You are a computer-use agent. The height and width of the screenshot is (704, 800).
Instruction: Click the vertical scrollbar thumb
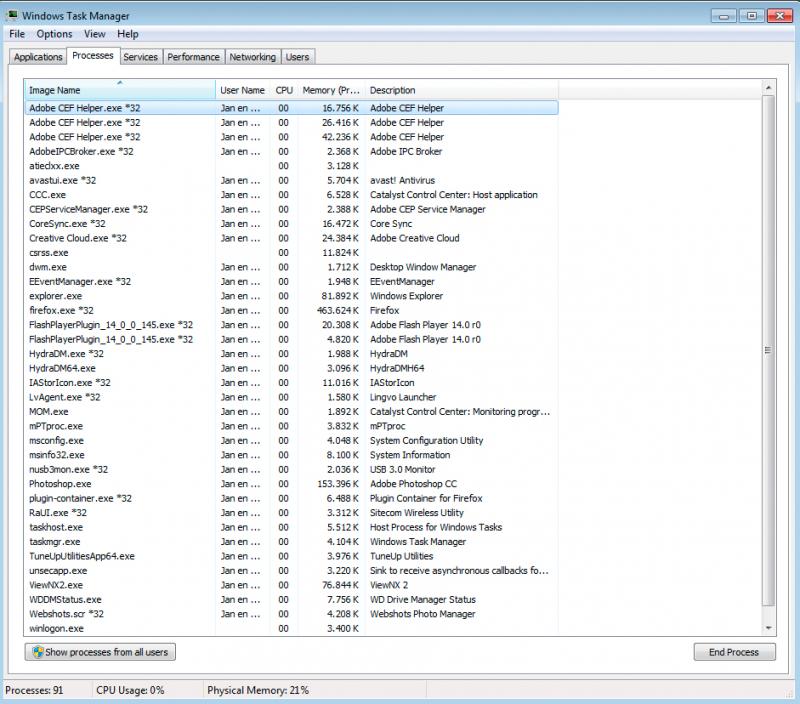pyautogui.click(x=768, y=350)
